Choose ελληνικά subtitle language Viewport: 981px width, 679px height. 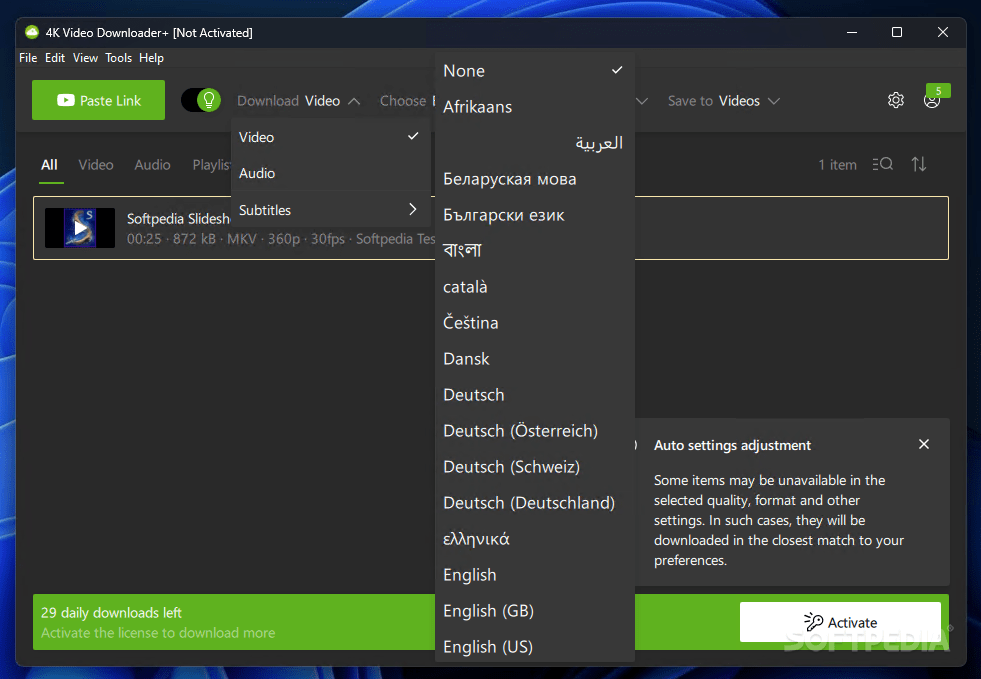(534, 539)
